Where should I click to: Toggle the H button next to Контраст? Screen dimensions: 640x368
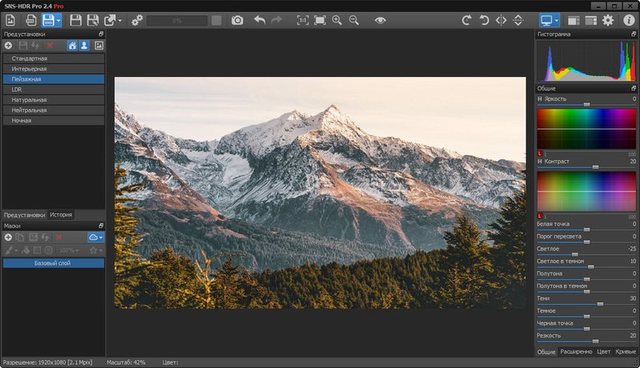coord(540,162)
